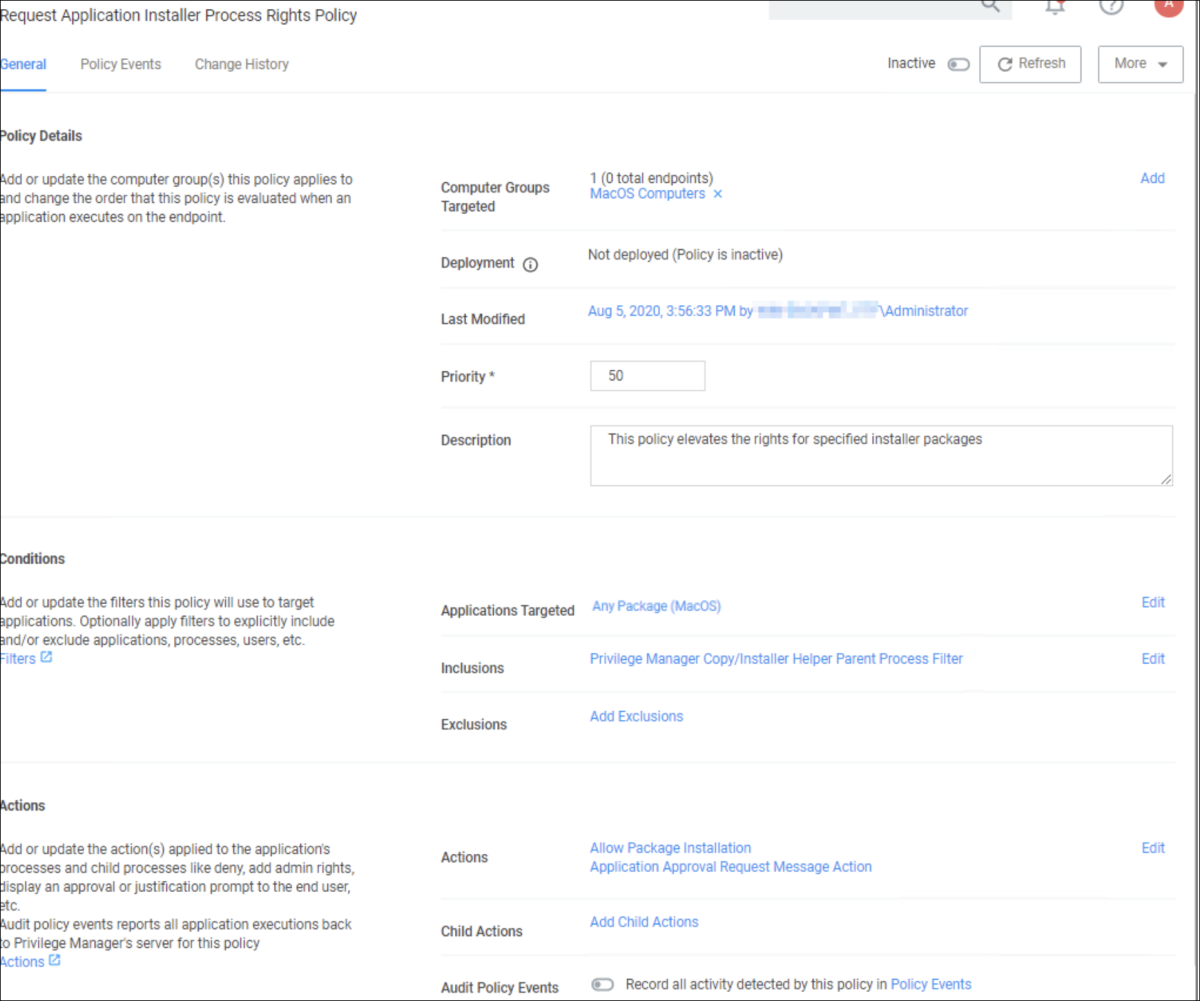
Task: Remove MacOS Computers group with X
Action: point(717,194)
